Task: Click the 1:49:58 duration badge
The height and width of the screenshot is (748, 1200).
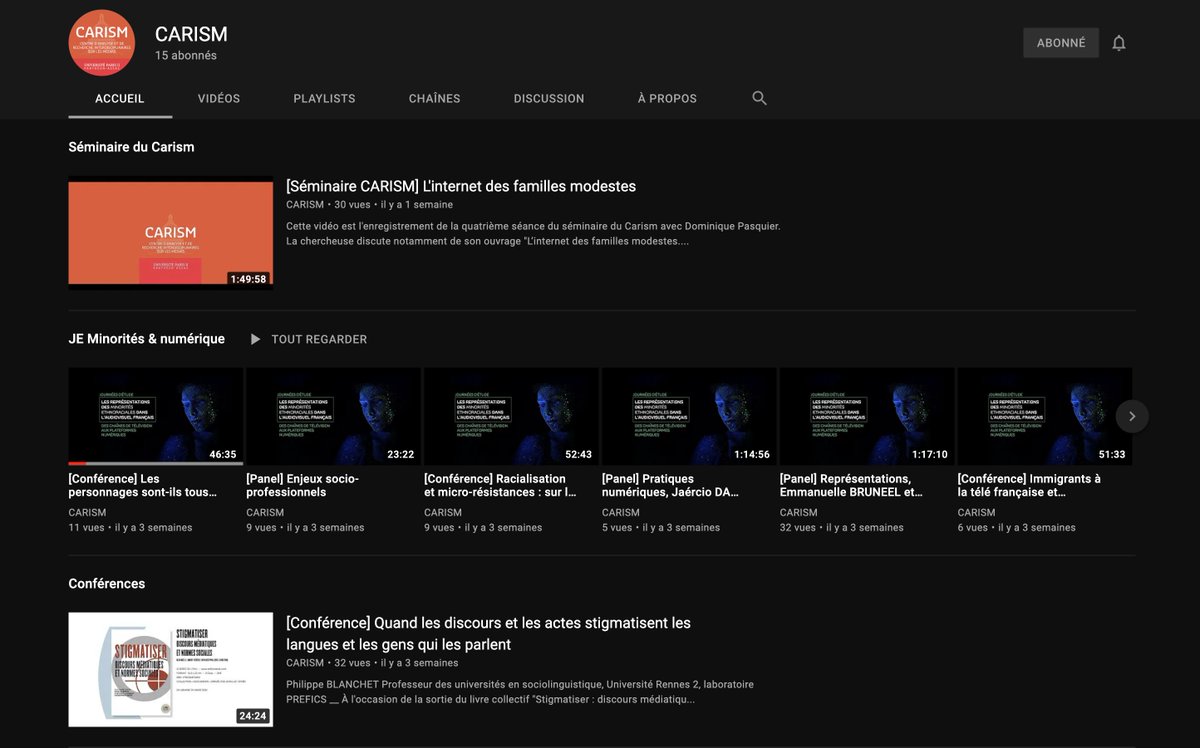Action: pos(248,279)
